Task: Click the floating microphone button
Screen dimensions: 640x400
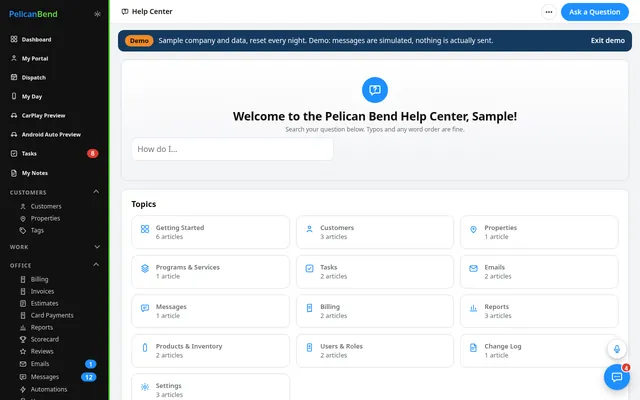Action: 617,349
